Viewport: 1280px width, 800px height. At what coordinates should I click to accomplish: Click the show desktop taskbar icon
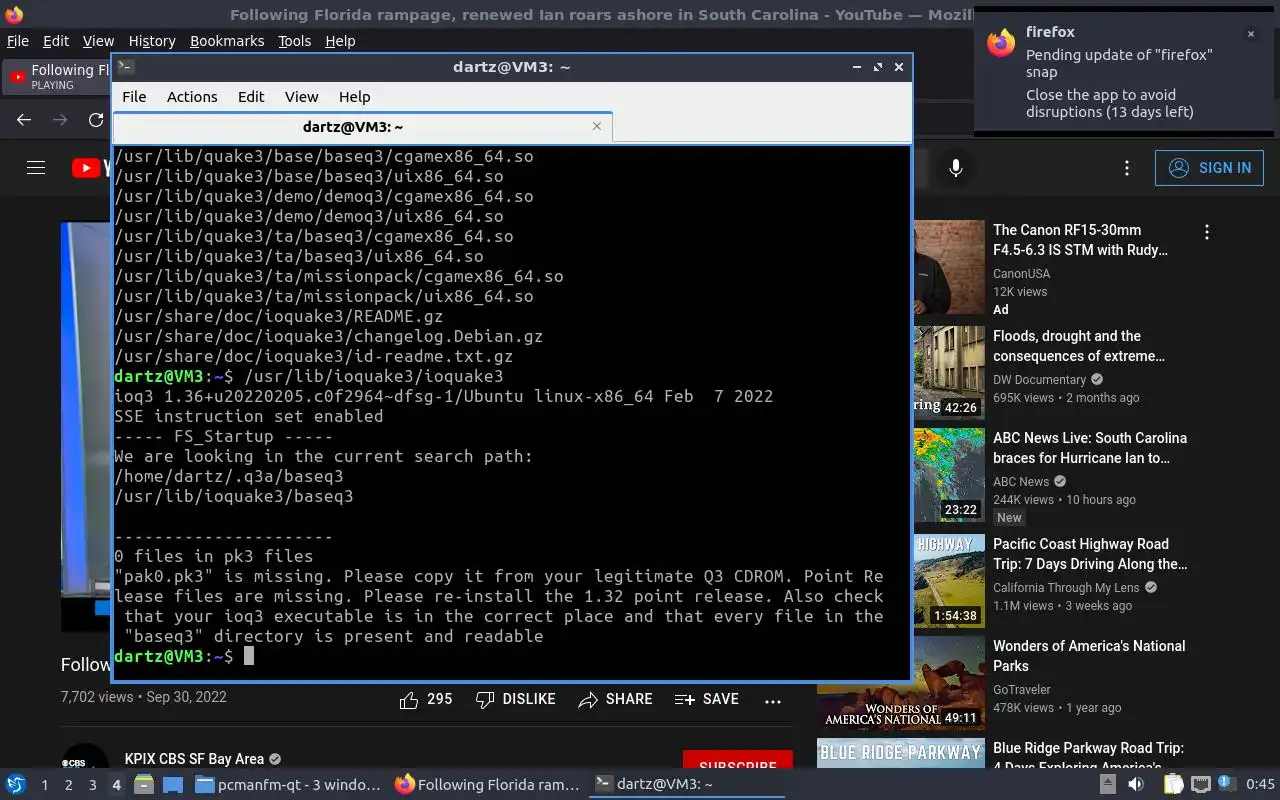[x=173, y=785]
